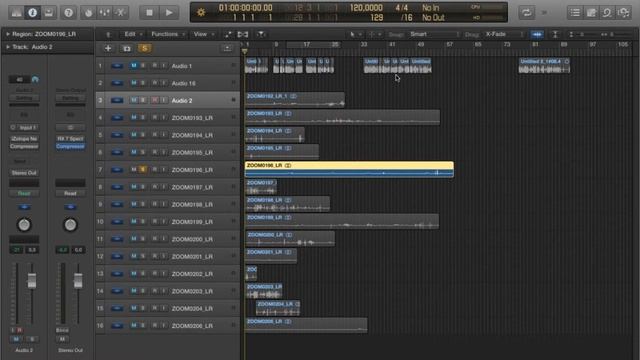This screenshot has width=640, height=360.
Task: Open the List Editors icon
Action: (575, 13)
